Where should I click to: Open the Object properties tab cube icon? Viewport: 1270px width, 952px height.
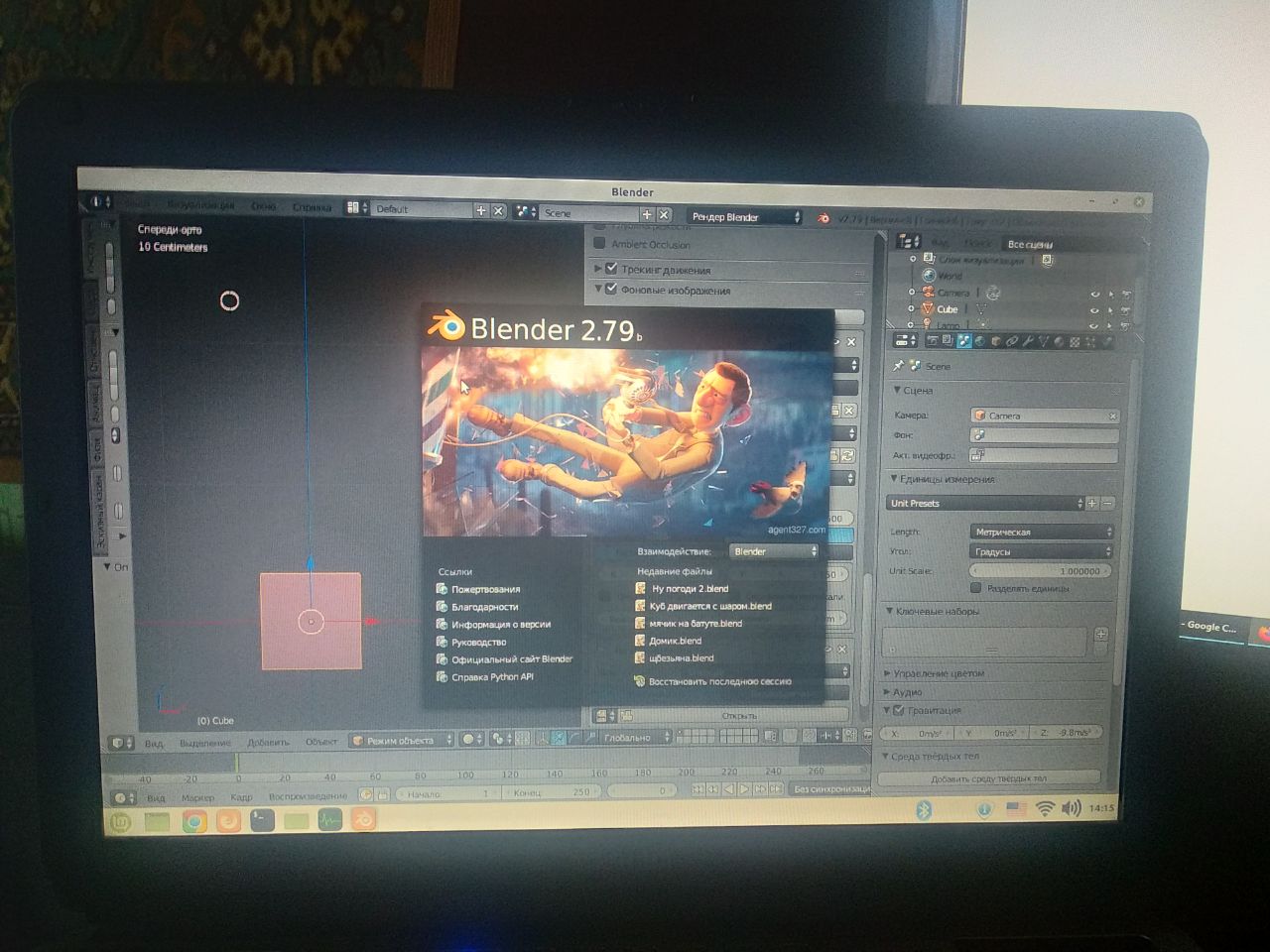point(996,341)
